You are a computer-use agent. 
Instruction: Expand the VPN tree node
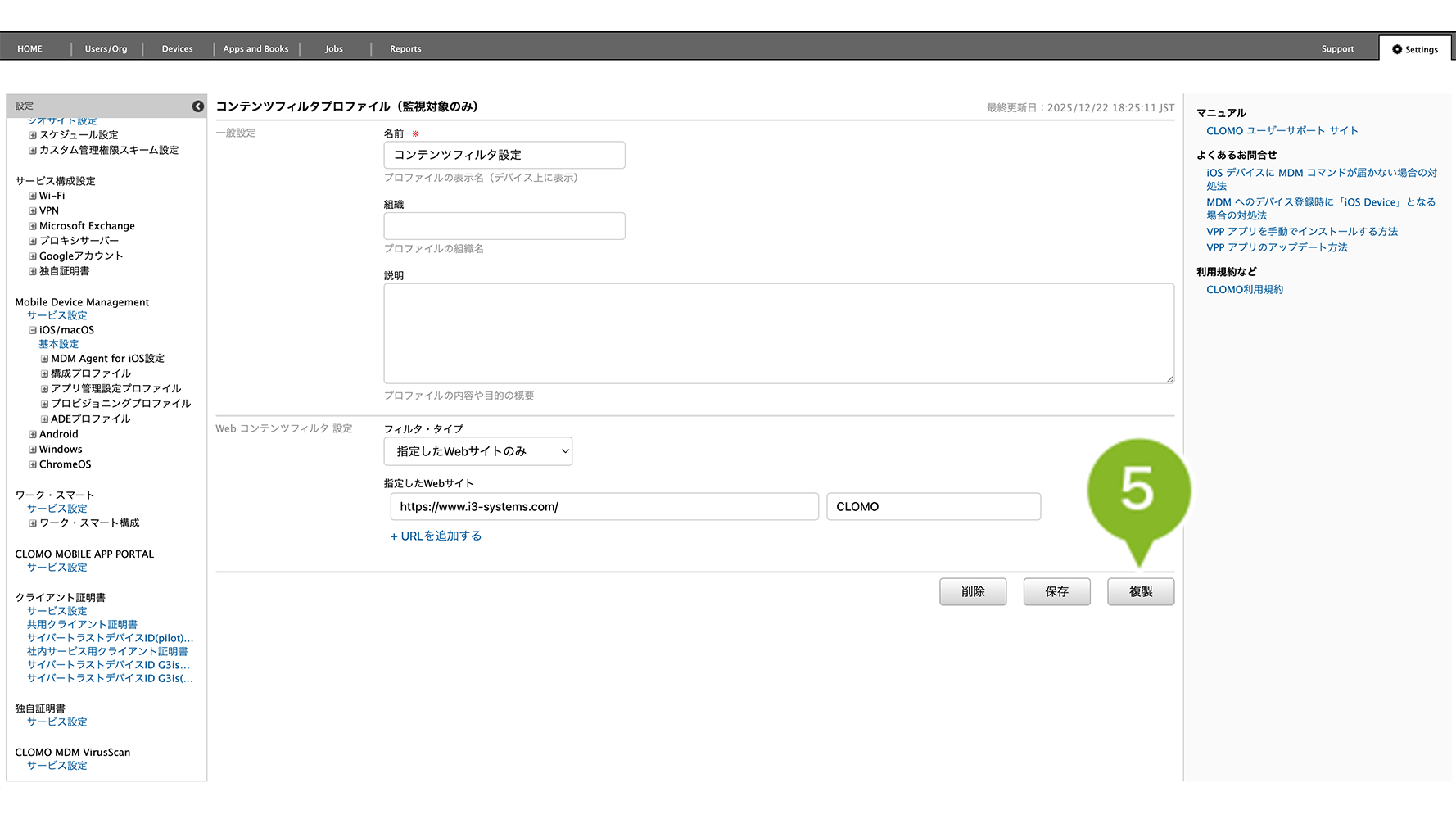tap(33, 211)
